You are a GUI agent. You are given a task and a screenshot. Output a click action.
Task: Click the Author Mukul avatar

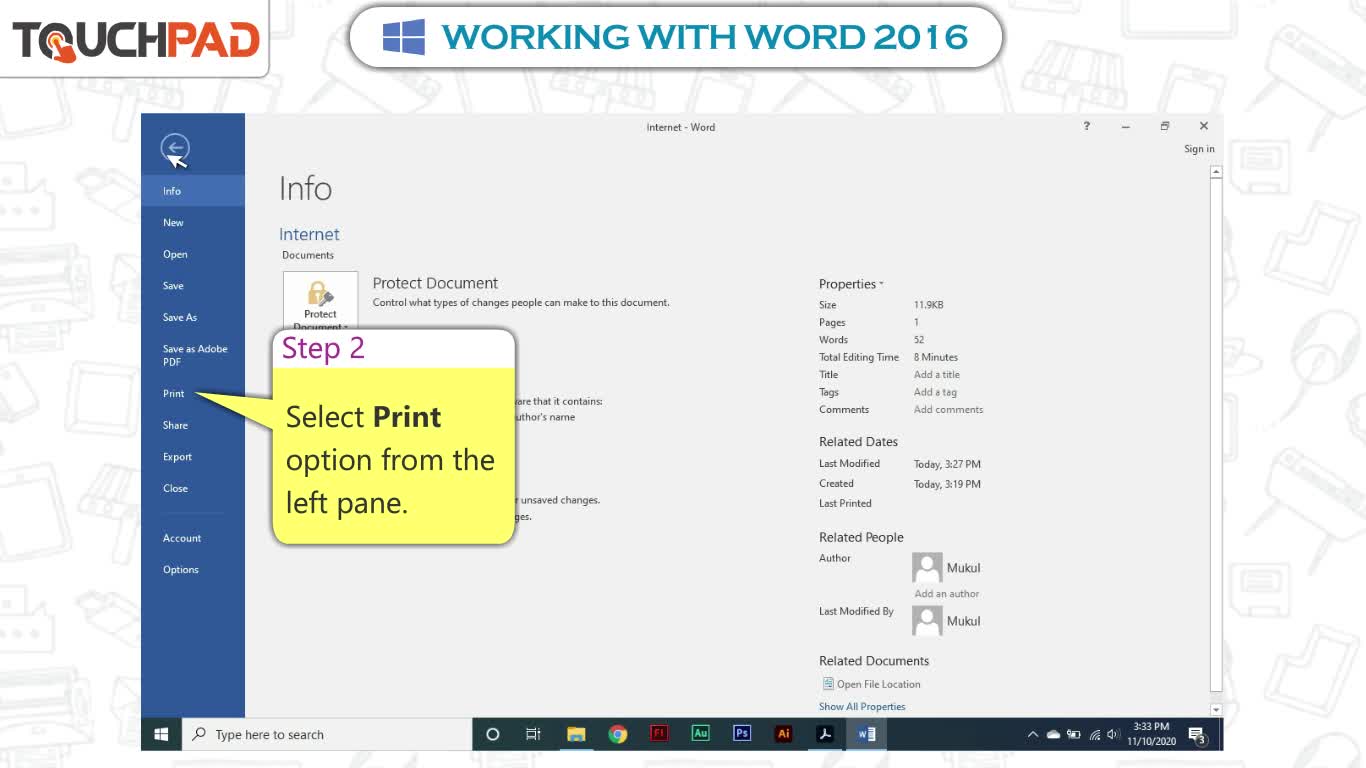pos(927,567)
